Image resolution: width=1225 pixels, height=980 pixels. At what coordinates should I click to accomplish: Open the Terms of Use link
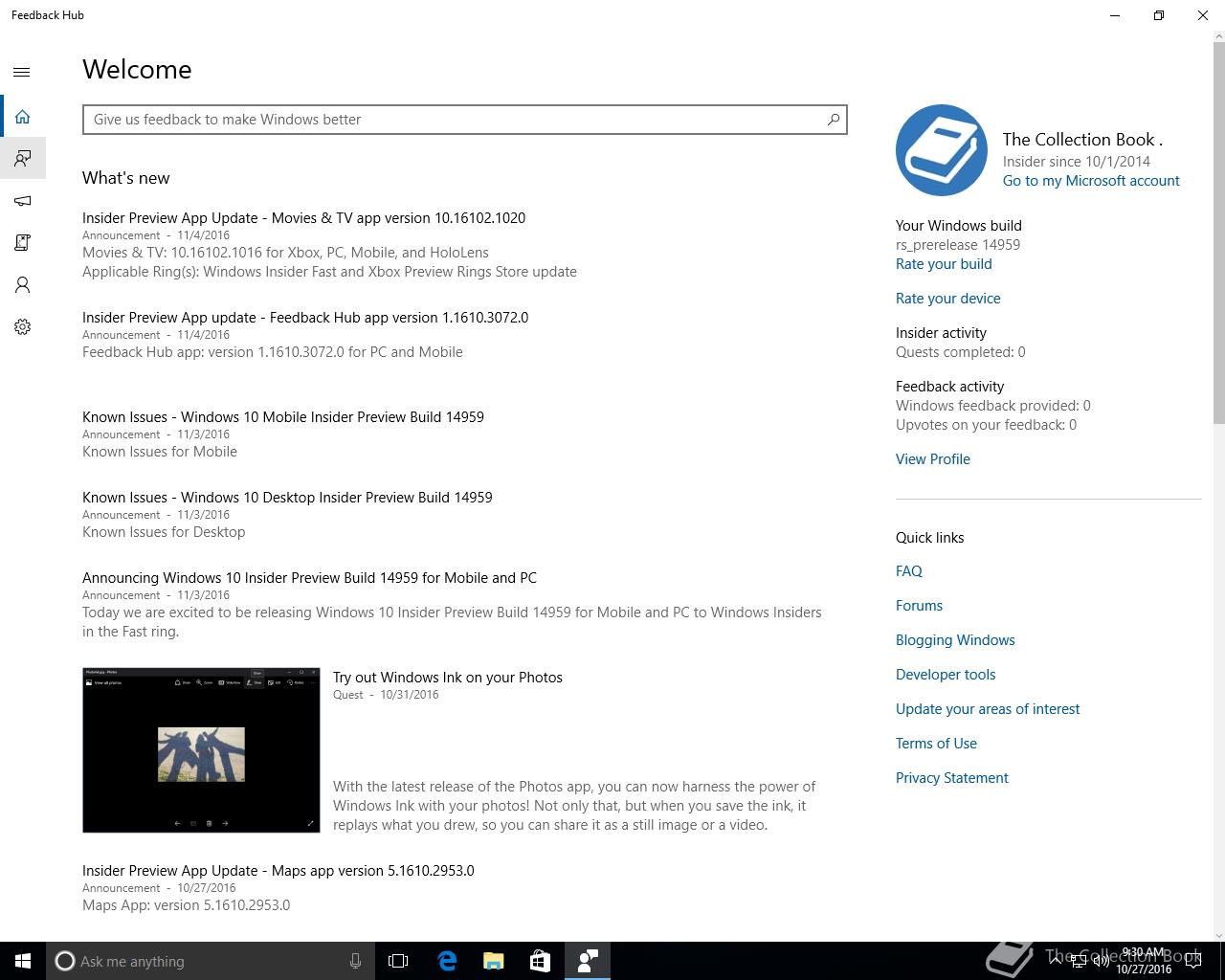936,744
